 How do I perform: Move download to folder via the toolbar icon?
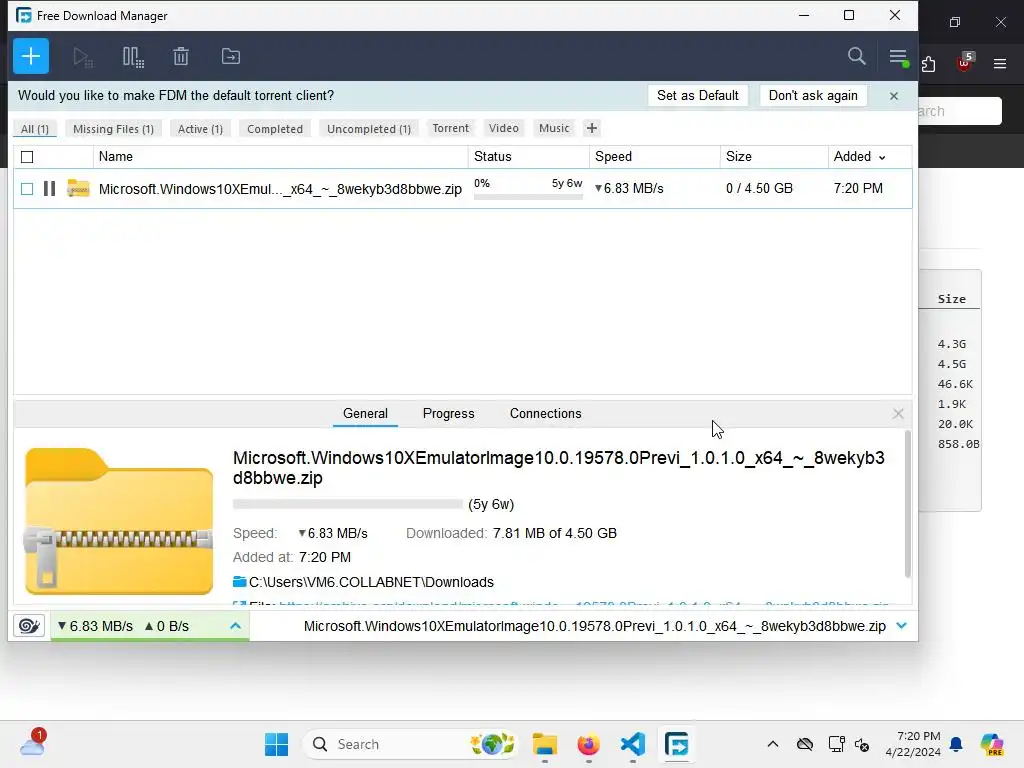231,56
